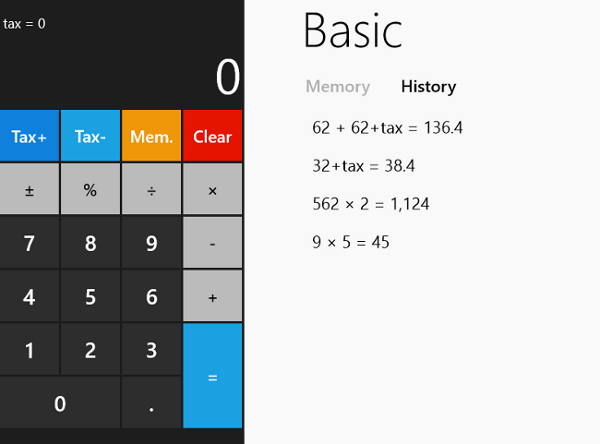600x444 pixels.
Task: Click the Tax+ button
Action: [29, 136]
